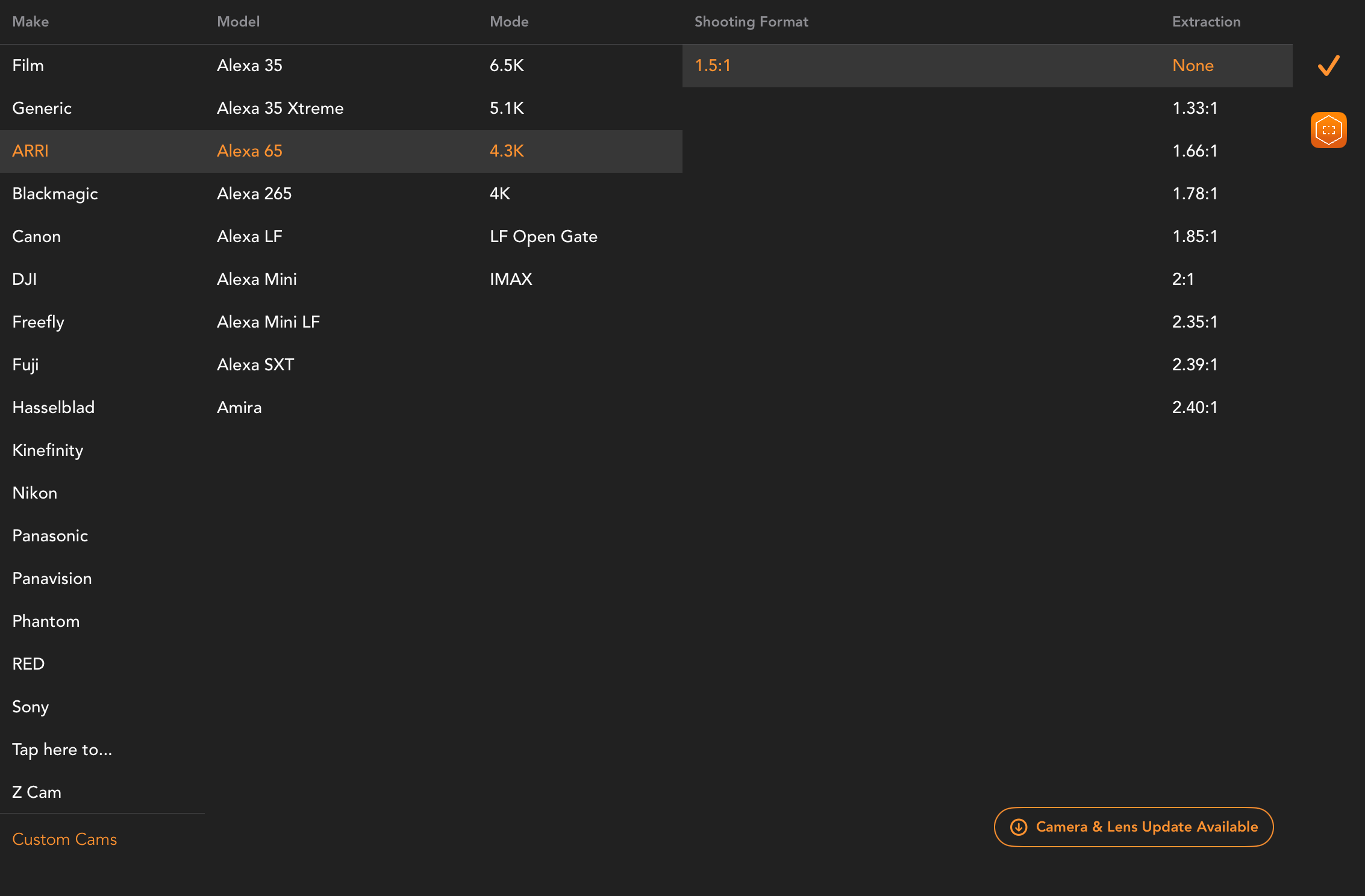The width and height of the screenshot is (1365, 896).
Task: Choose Alexa LF model
Action: [x=341, y=237]
